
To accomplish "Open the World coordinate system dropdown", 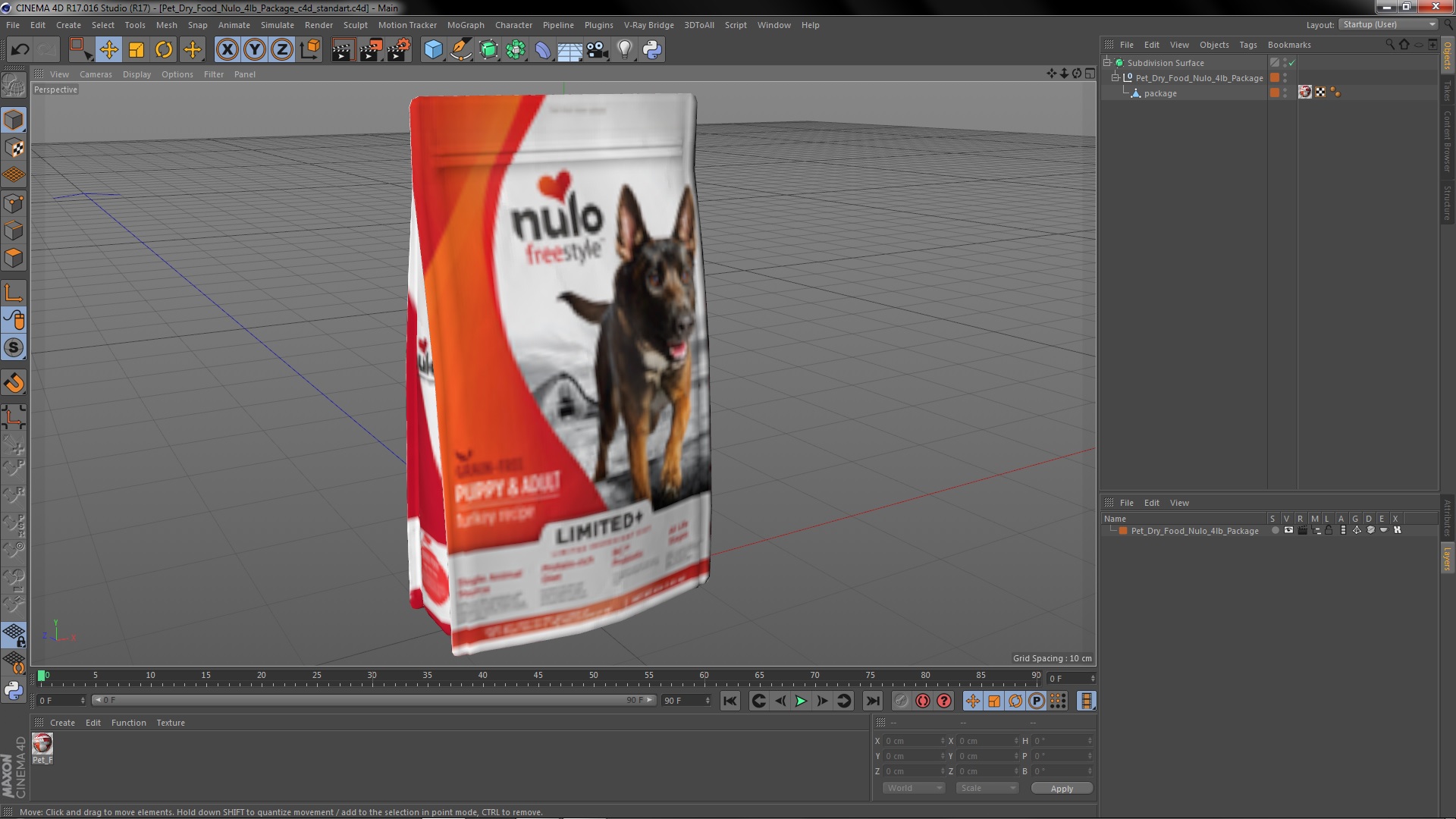I will pyautogui.click(x=914, y=788).
